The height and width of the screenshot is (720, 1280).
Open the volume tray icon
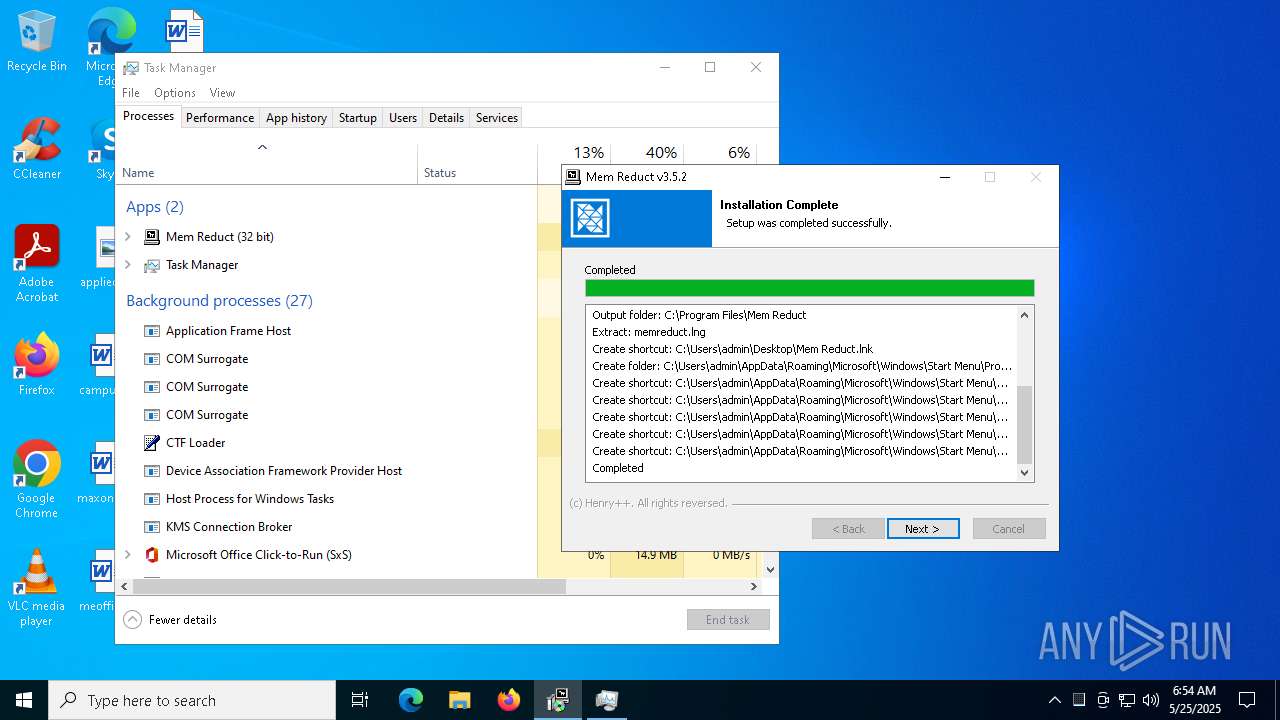point(1150,700)
